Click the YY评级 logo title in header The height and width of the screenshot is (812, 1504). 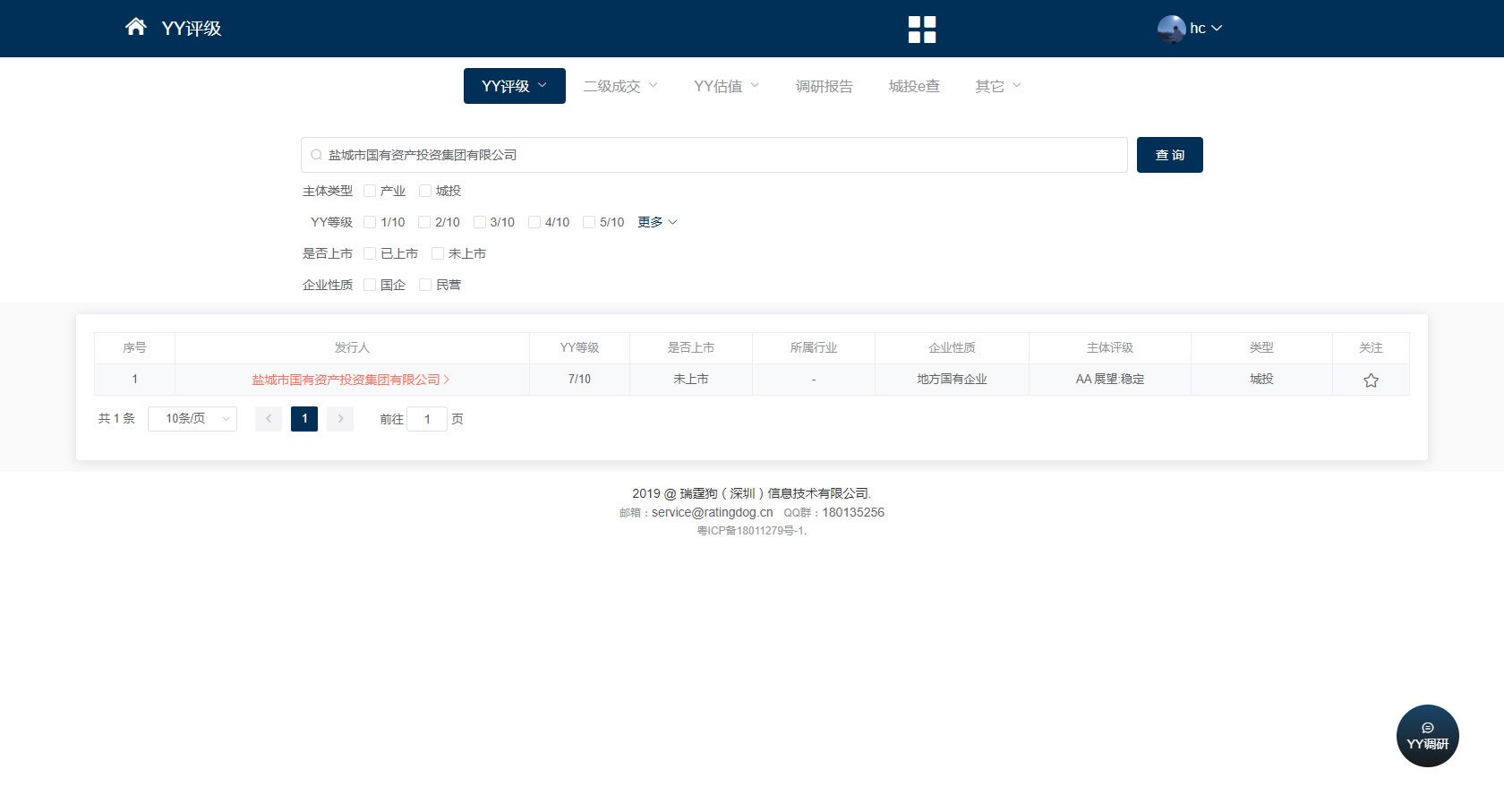[x=192, y=29]
